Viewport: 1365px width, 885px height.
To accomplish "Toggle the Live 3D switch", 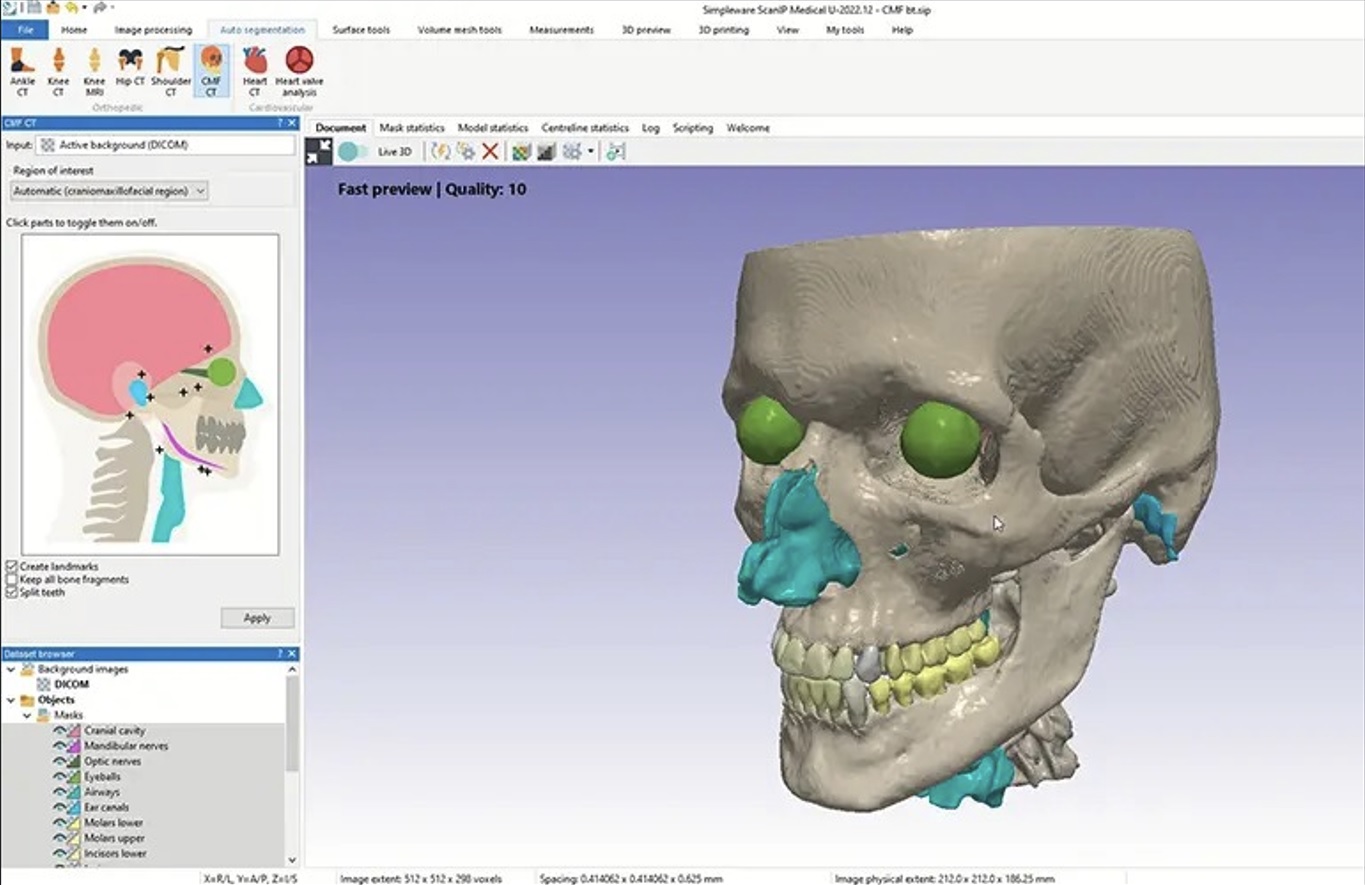I will coord(352,152).
